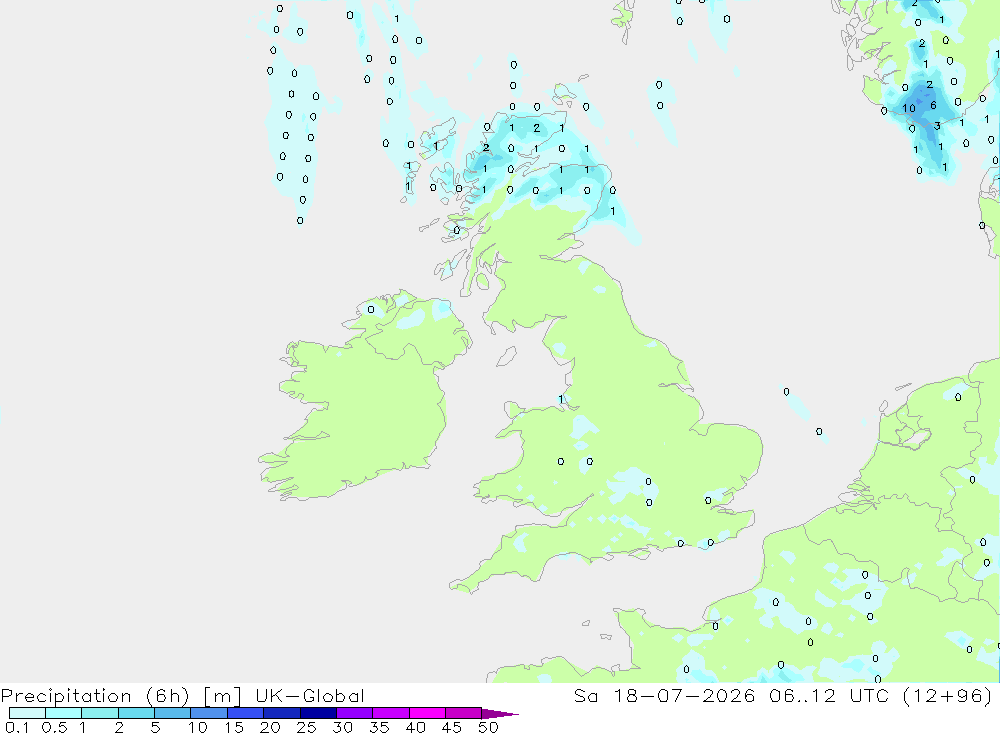The image size is (1000, 733).
Task: Click the 20–25 dark blue legend swatch
Action: tap(281, 713)
